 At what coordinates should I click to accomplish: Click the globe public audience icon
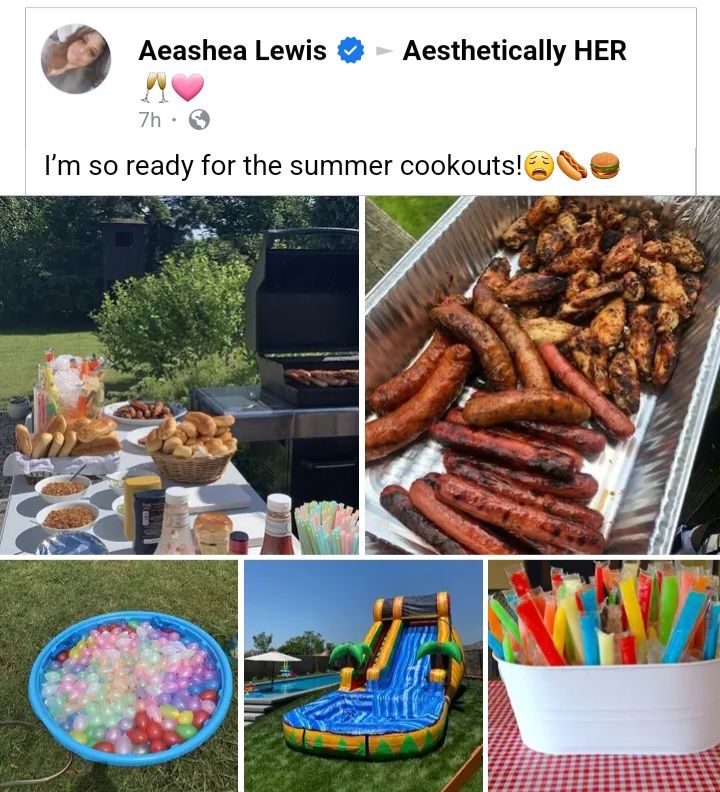pyautogui.click(x=199, y=120)
